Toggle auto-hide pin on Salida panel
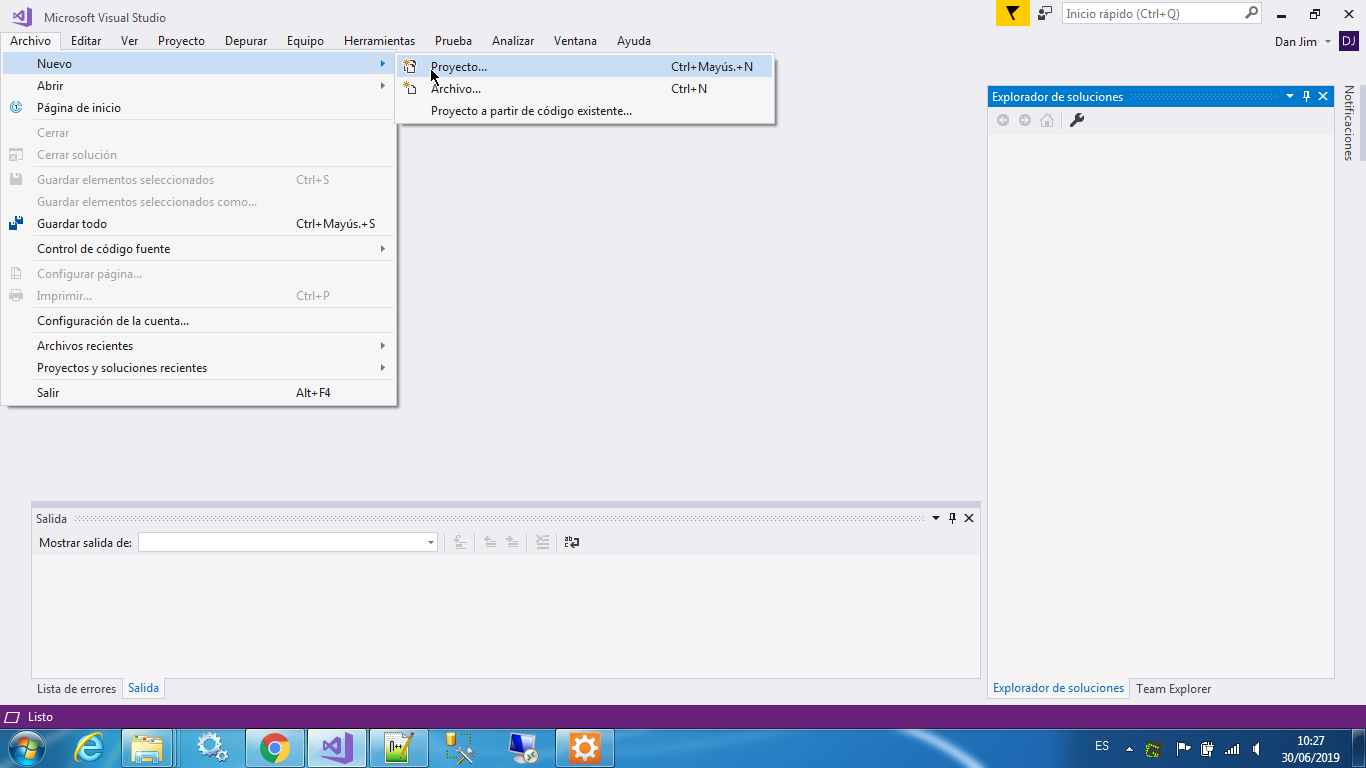1366x768 pixels. tap(952, 518)
